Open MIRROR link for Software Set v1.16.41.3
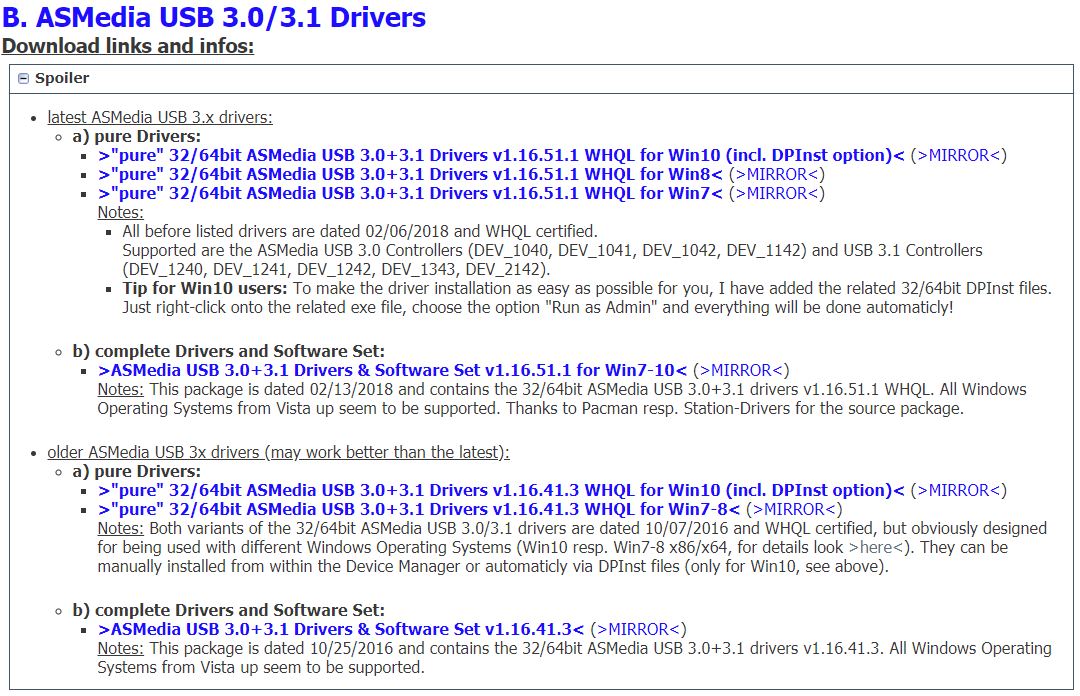The image size is (1080, 696). pos(638,629)
